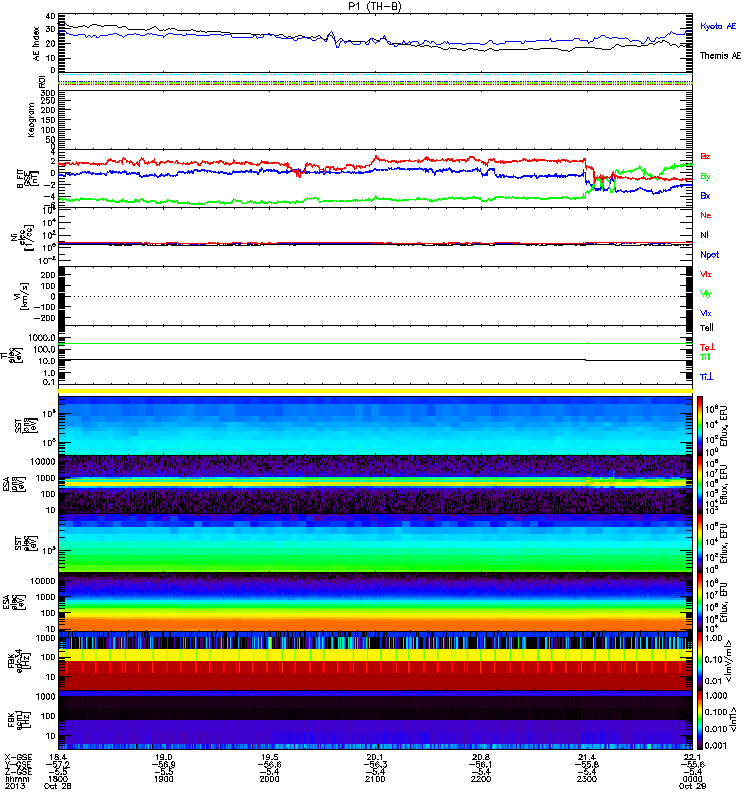Click the "AE Index" y-axis label

click(x=36, y=44)
